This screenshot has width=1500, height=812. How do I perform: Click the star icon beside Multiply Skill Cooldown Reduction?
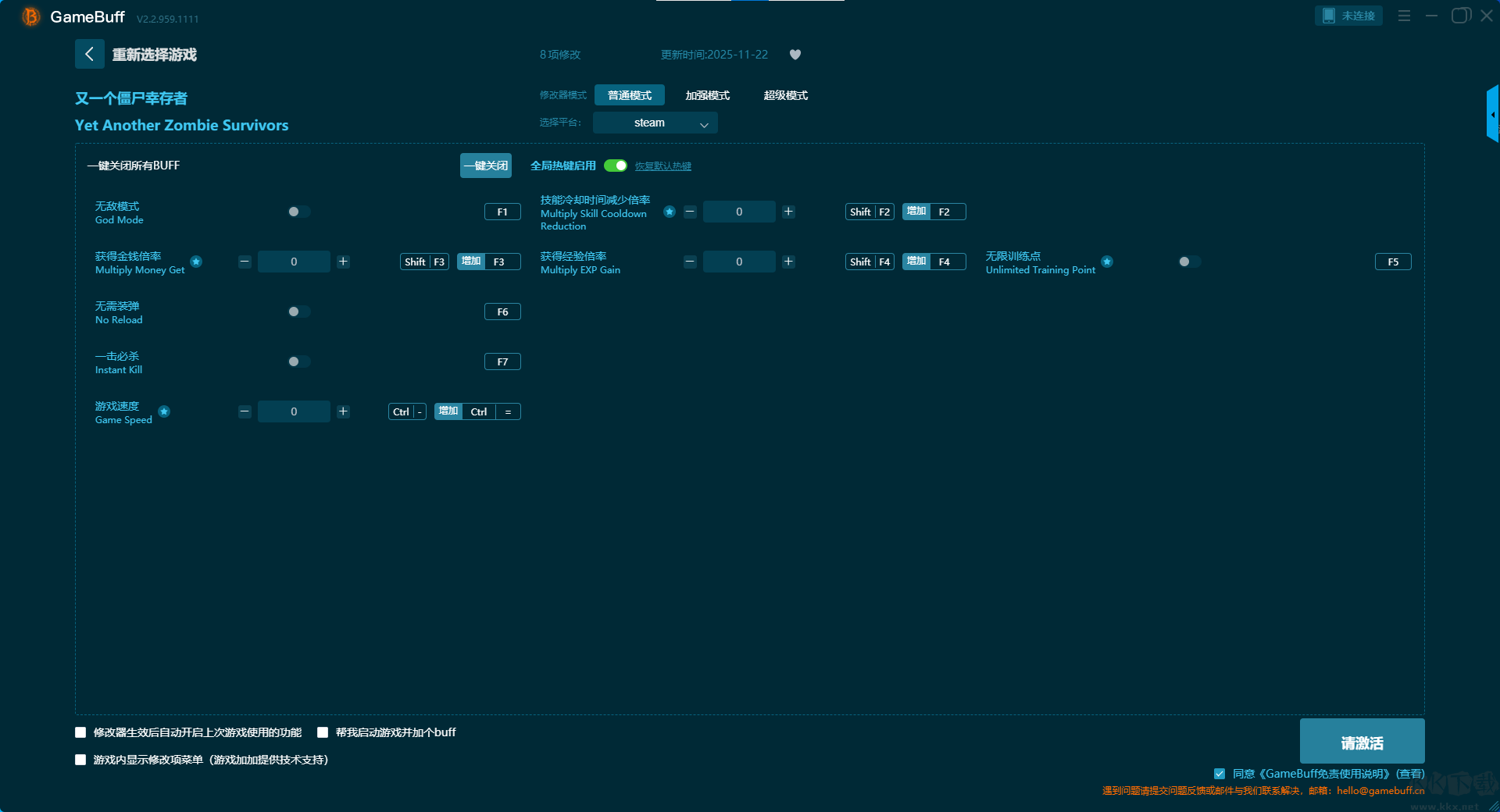tap(670, 212)
